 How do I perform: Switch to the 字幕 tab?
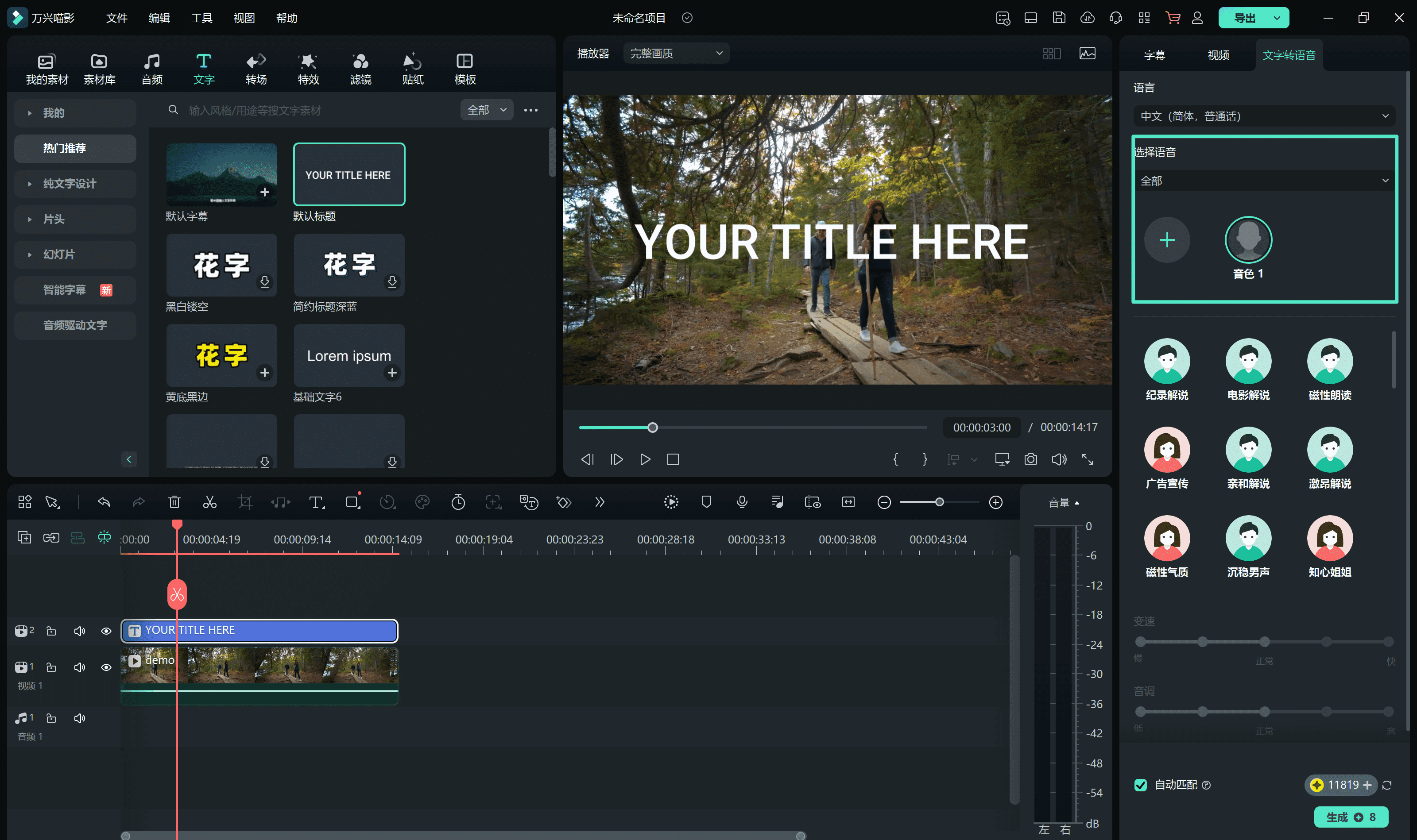pyautogui.click(x=1154, y=55)
